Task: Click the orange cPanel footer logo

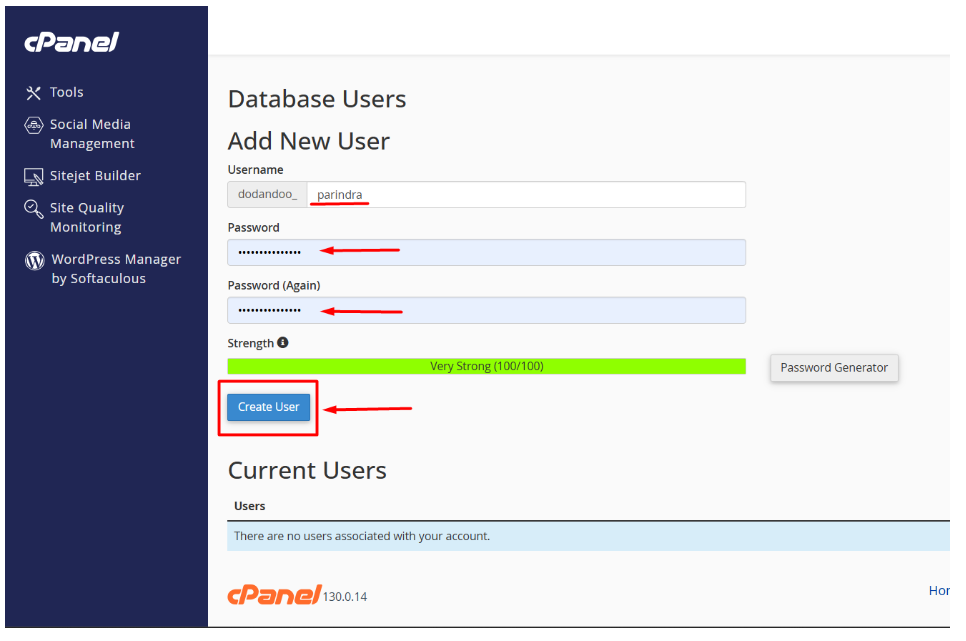Action: pos(273,595)
